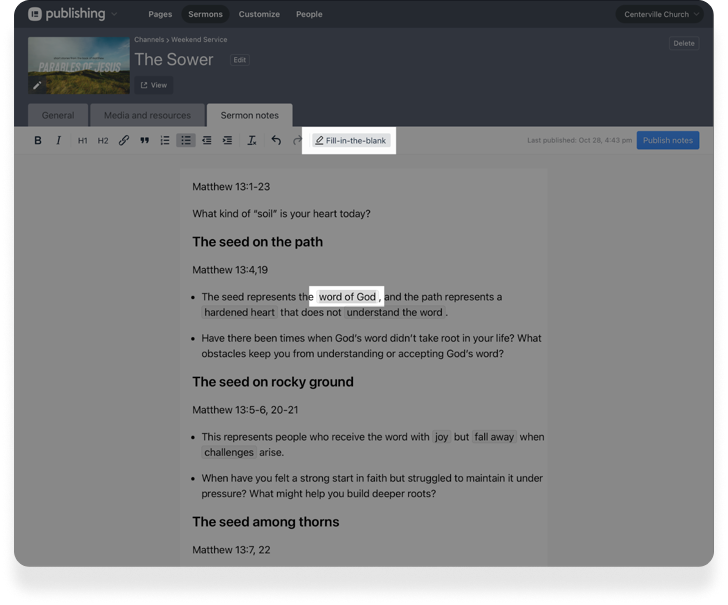The width and height of the screenshot is (728, 605).
Task: Decrease indent (outdent) of selection
Action: pos(207,140)
